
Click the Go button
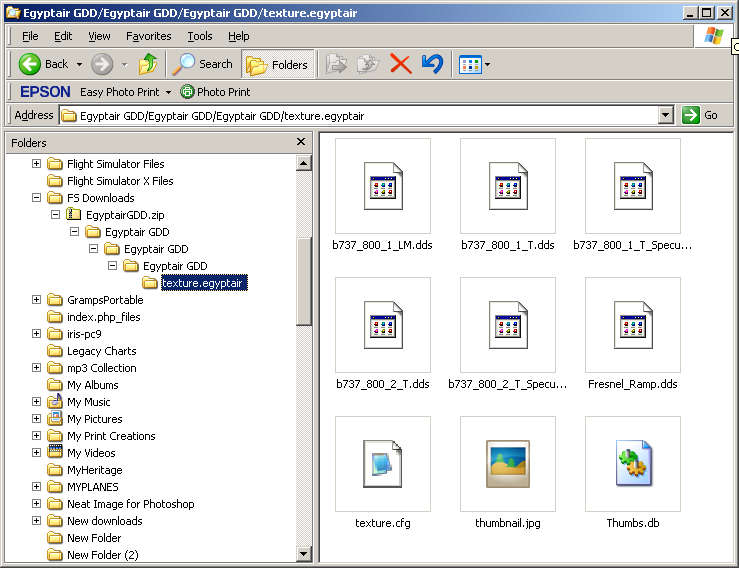700,116
